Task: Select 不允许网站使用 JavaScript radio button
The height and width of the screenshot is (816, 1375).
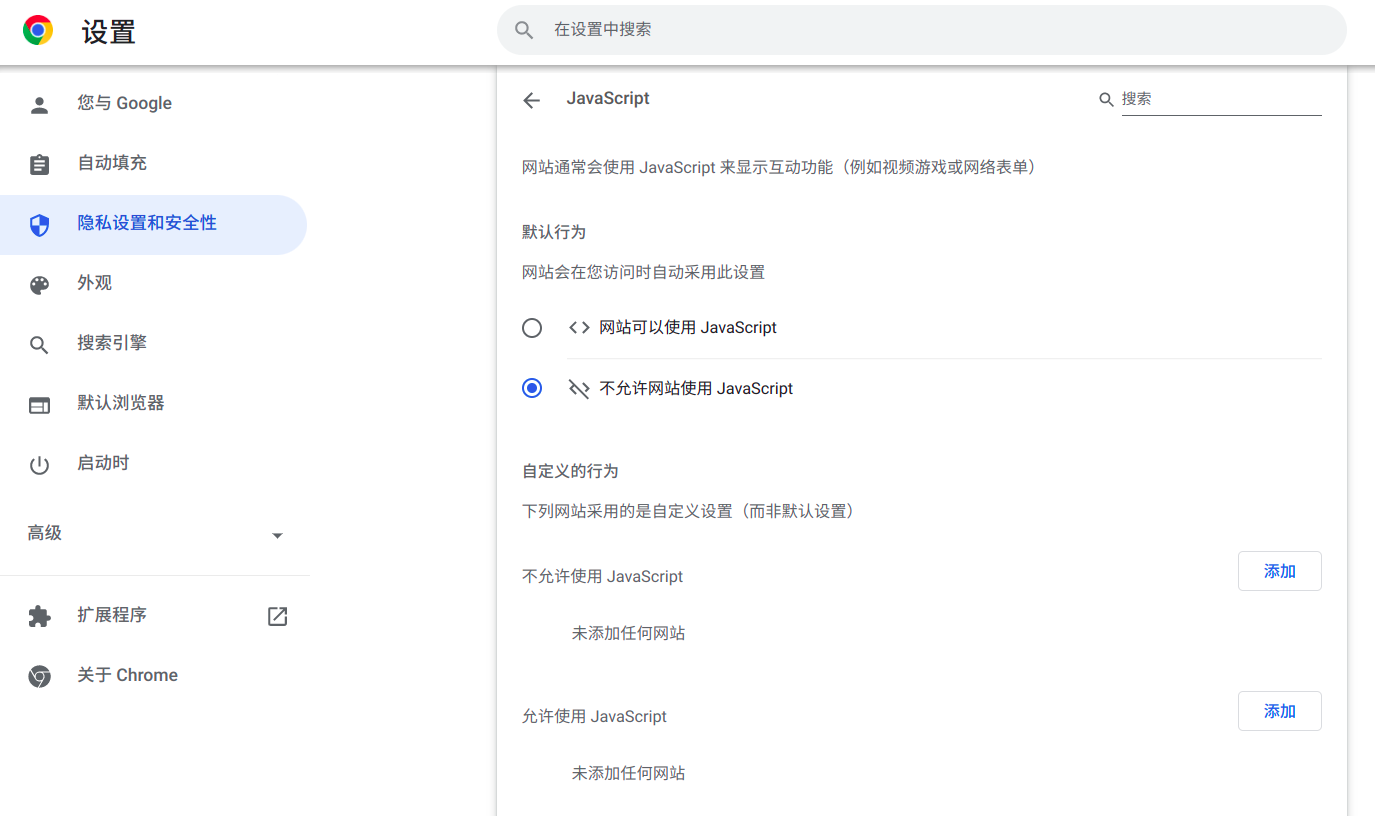Action: coord(532,388)
